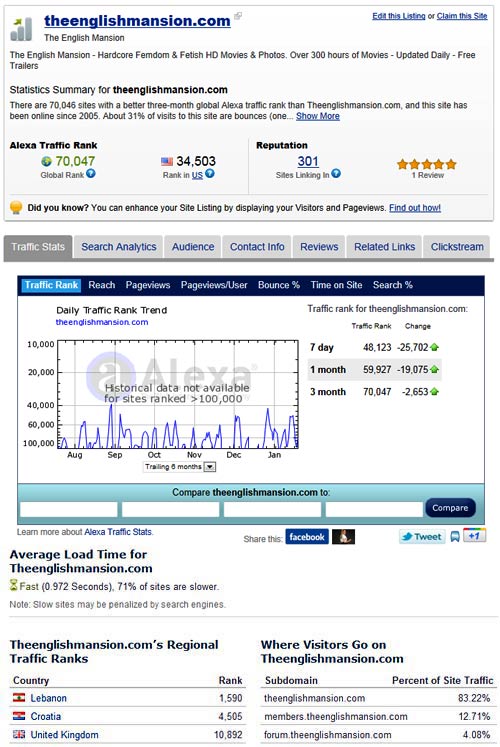500x747 pixels.
Task: Expand the summary with Show More
Action: coord(318,116)
